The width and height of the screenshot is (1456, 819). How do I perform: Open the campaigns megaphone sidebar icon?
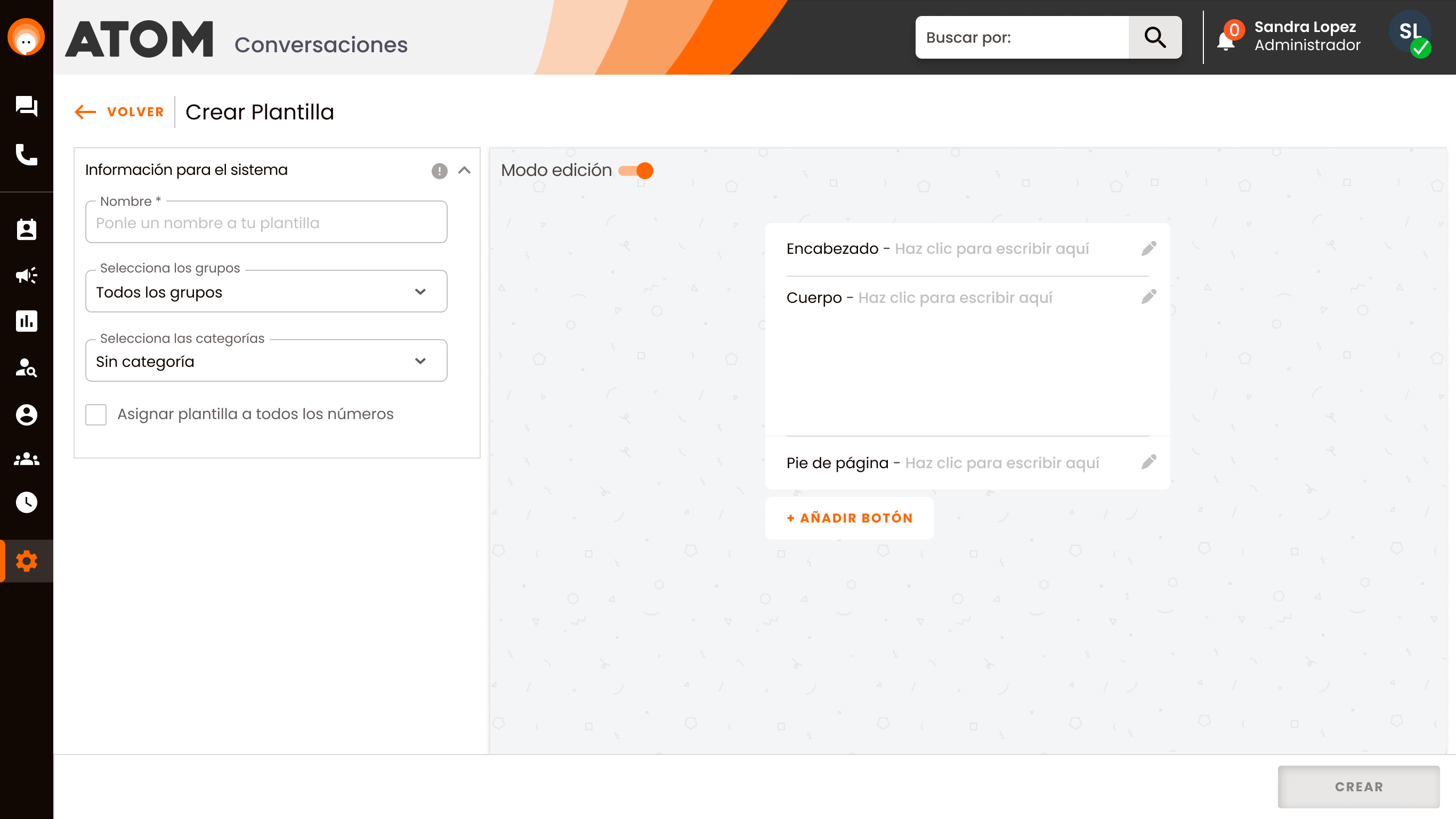click(27, 276)
